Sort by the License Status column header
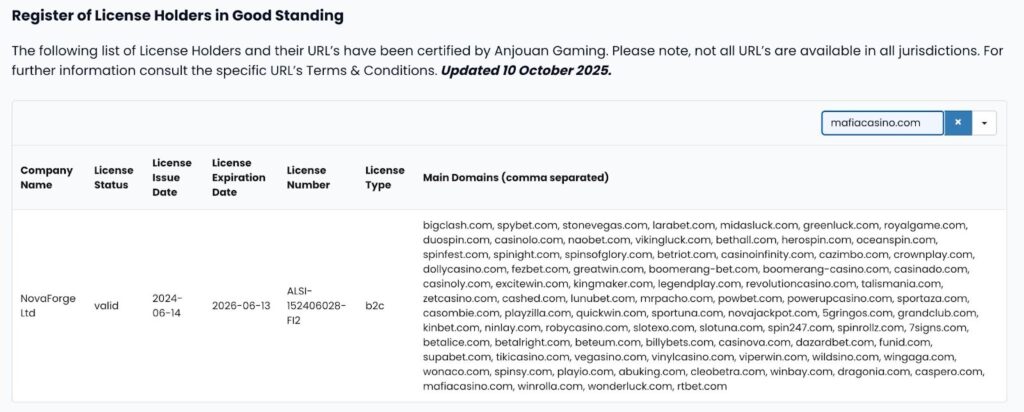The height and width of the screenshot is (412, 1024). click(113, 177)
